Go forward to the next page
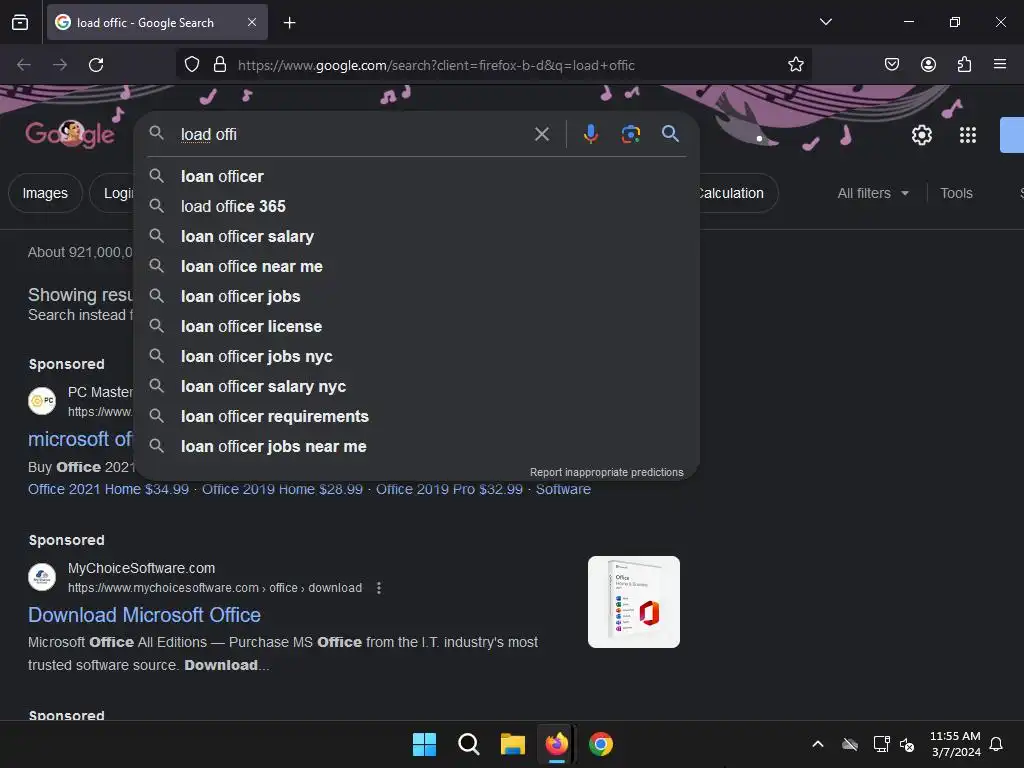 pyautogui.click(x=60, y=65)
